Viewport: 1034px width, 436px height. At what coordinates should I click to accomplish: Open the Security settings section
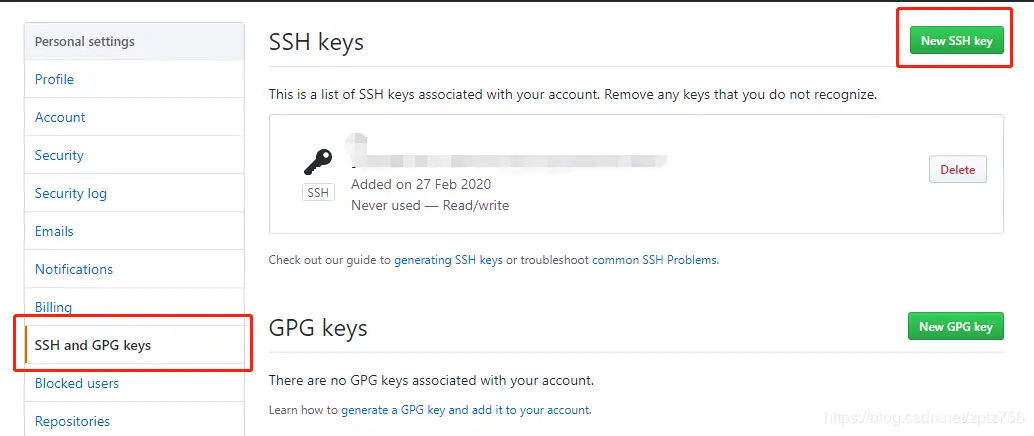pos(59,155)
